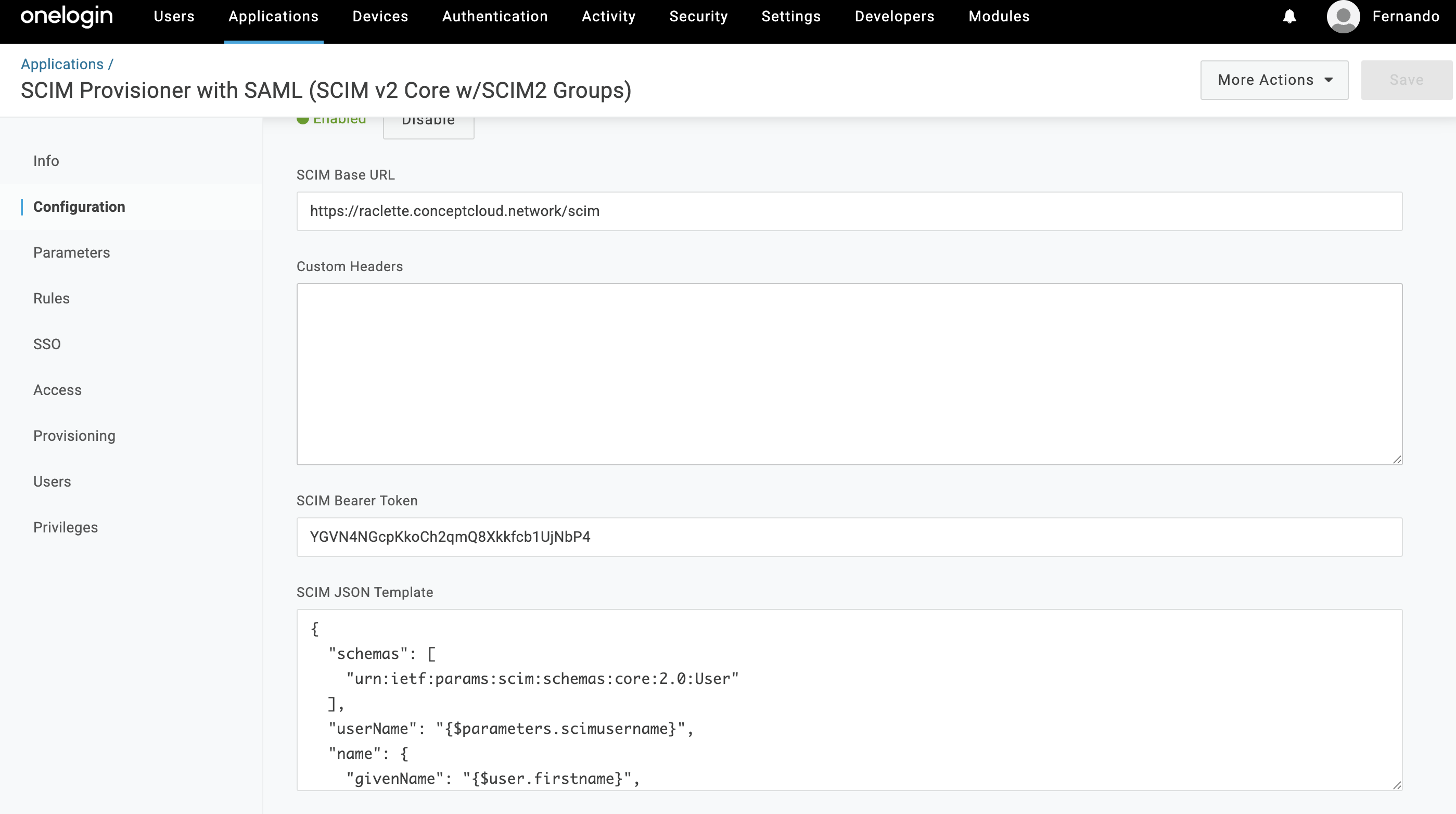Edit the SCIM Bearer Token value
This screenshot has width=1456, height=814.
(x=848, y=537)
